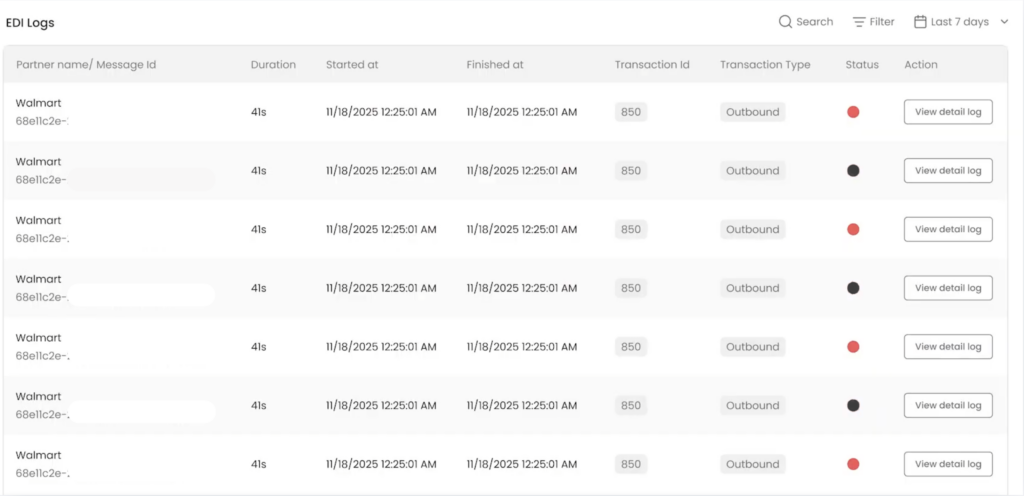Click the black status dot in fourth row
The width and height of the screenshot is (1024, 496).
(853, 288)
